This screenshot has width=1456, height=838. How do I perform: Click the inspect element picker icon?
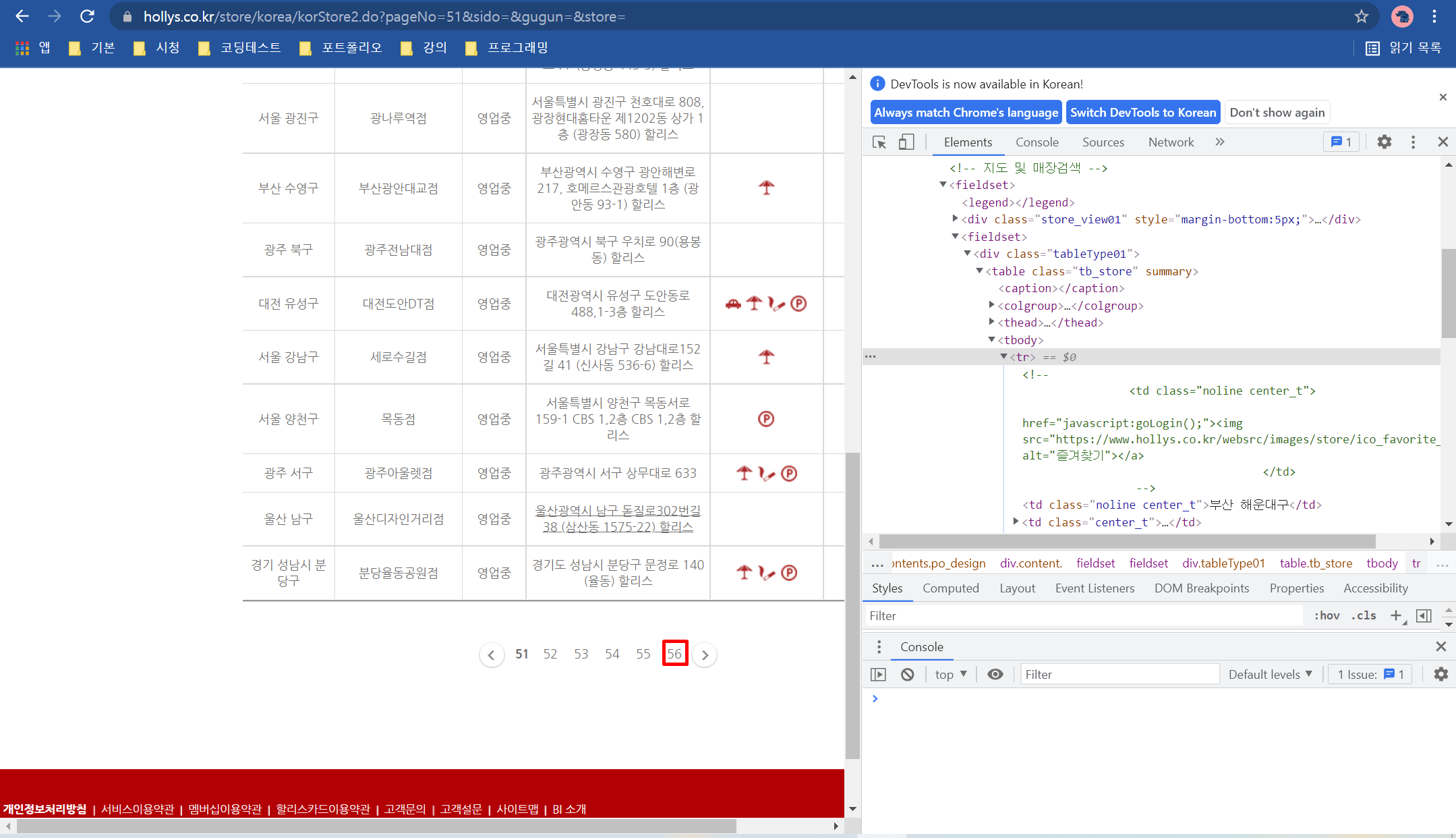pyautogui.click(x=879, y=142)
